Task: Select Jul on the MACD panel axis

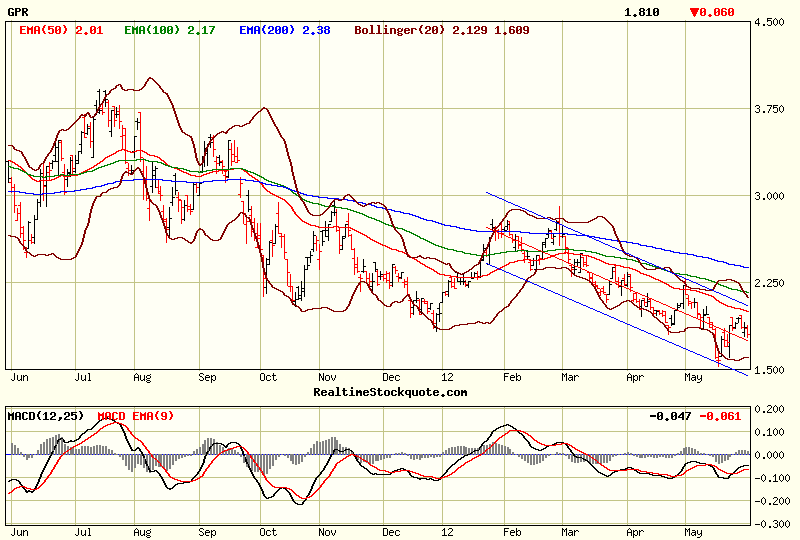Action: click(x=83, y=532)
